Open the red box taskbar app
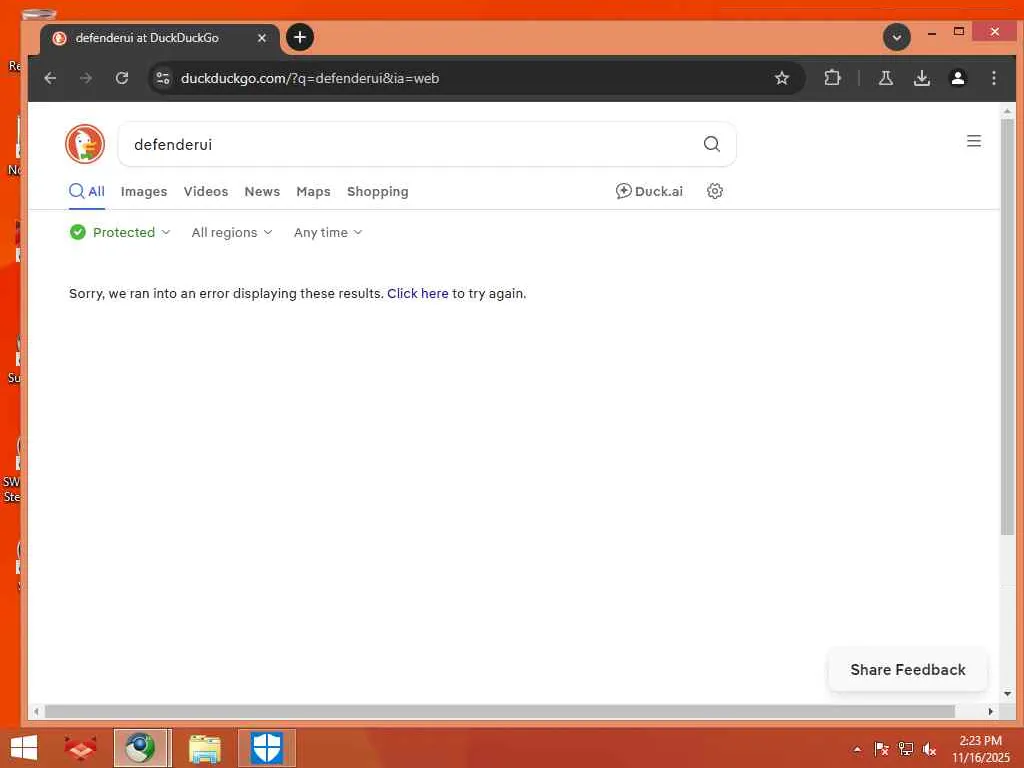This screenshot has height=768, width=1024. coord(80,748)
